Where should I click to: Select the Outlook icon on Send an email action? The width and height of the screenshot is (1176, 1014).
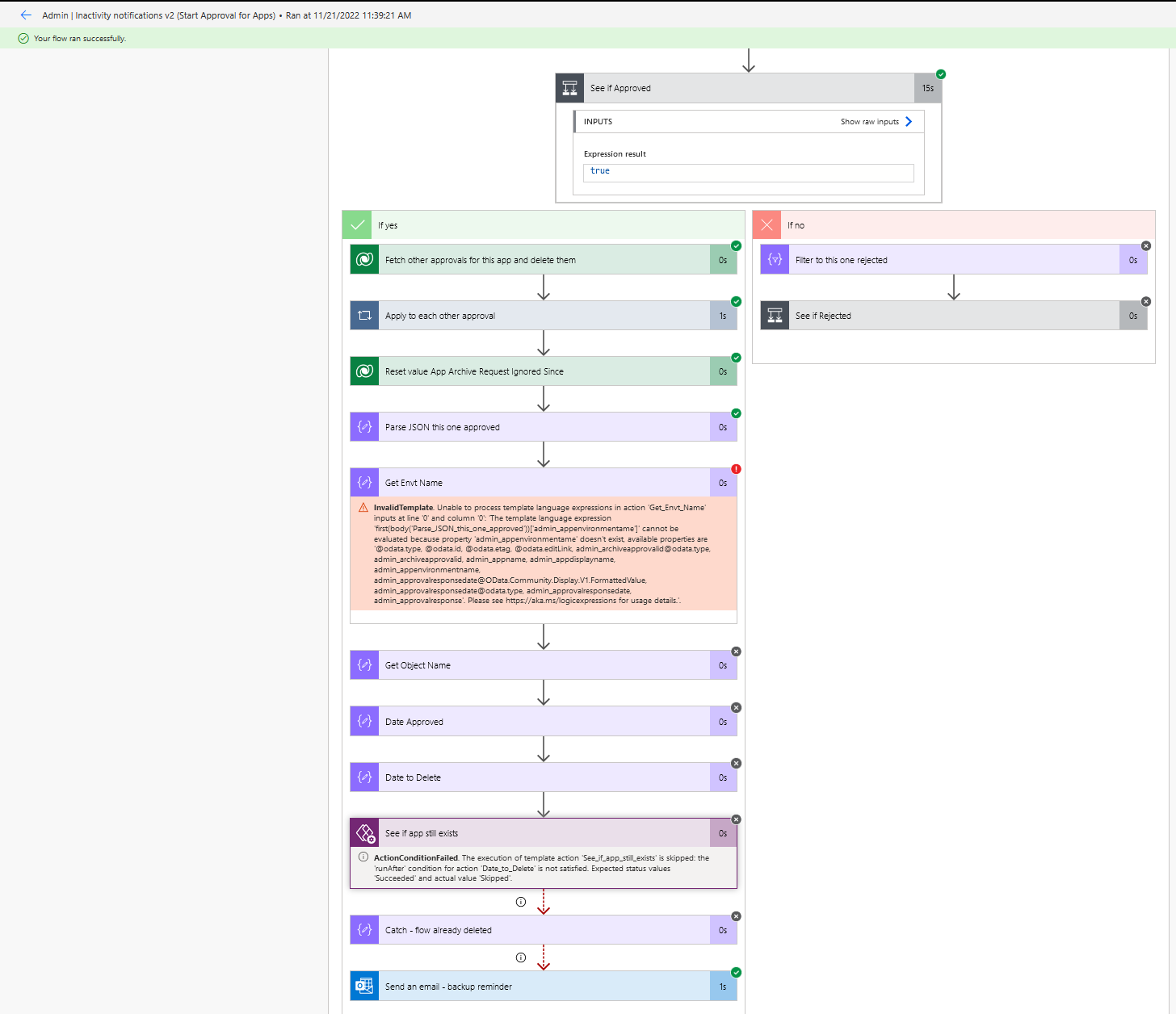364,986
